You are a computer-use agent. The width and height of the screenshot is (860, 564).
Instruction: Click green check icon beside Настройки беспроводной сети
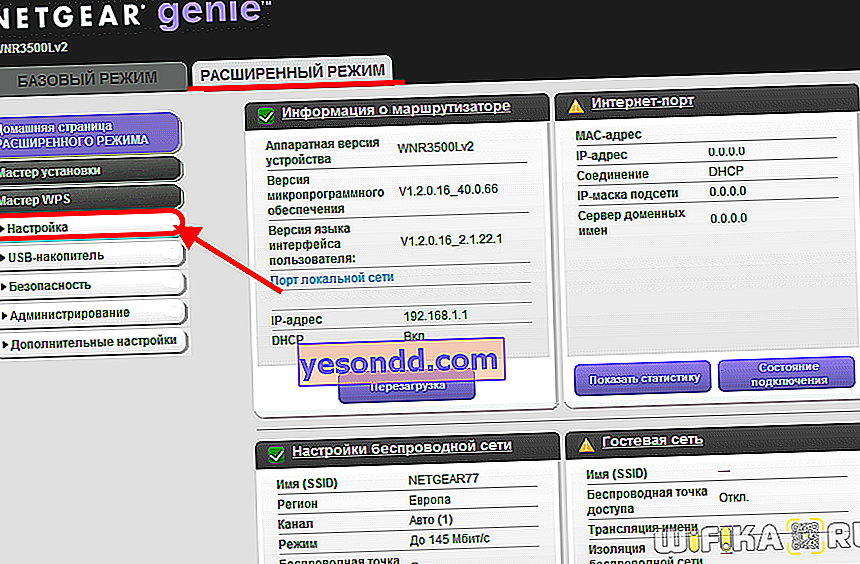pyautogui.click(x=275, y=453)
